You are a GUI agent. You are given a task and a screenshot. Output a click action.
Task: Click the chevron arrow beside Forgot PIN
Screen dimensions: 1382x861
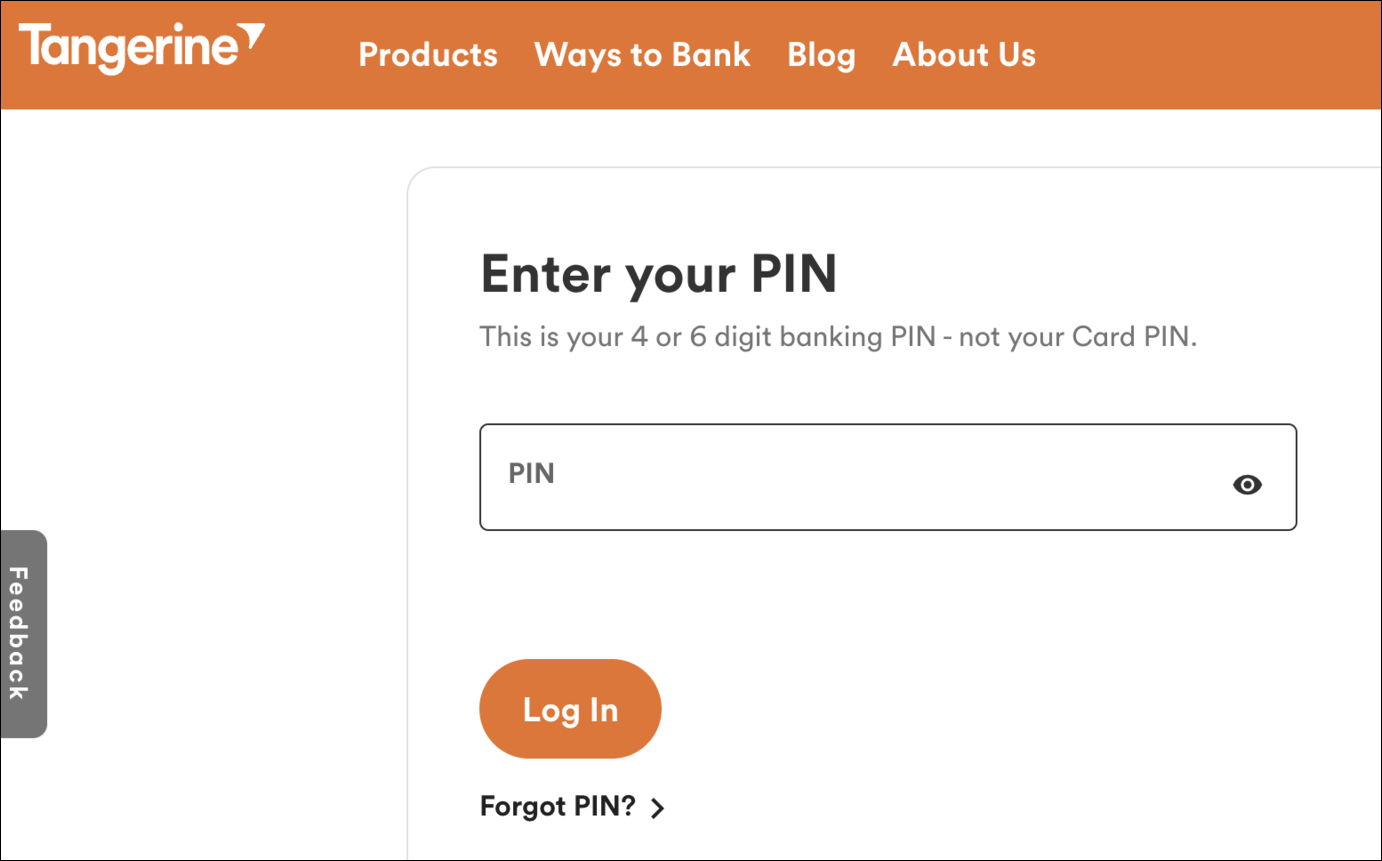pos(657,808)
